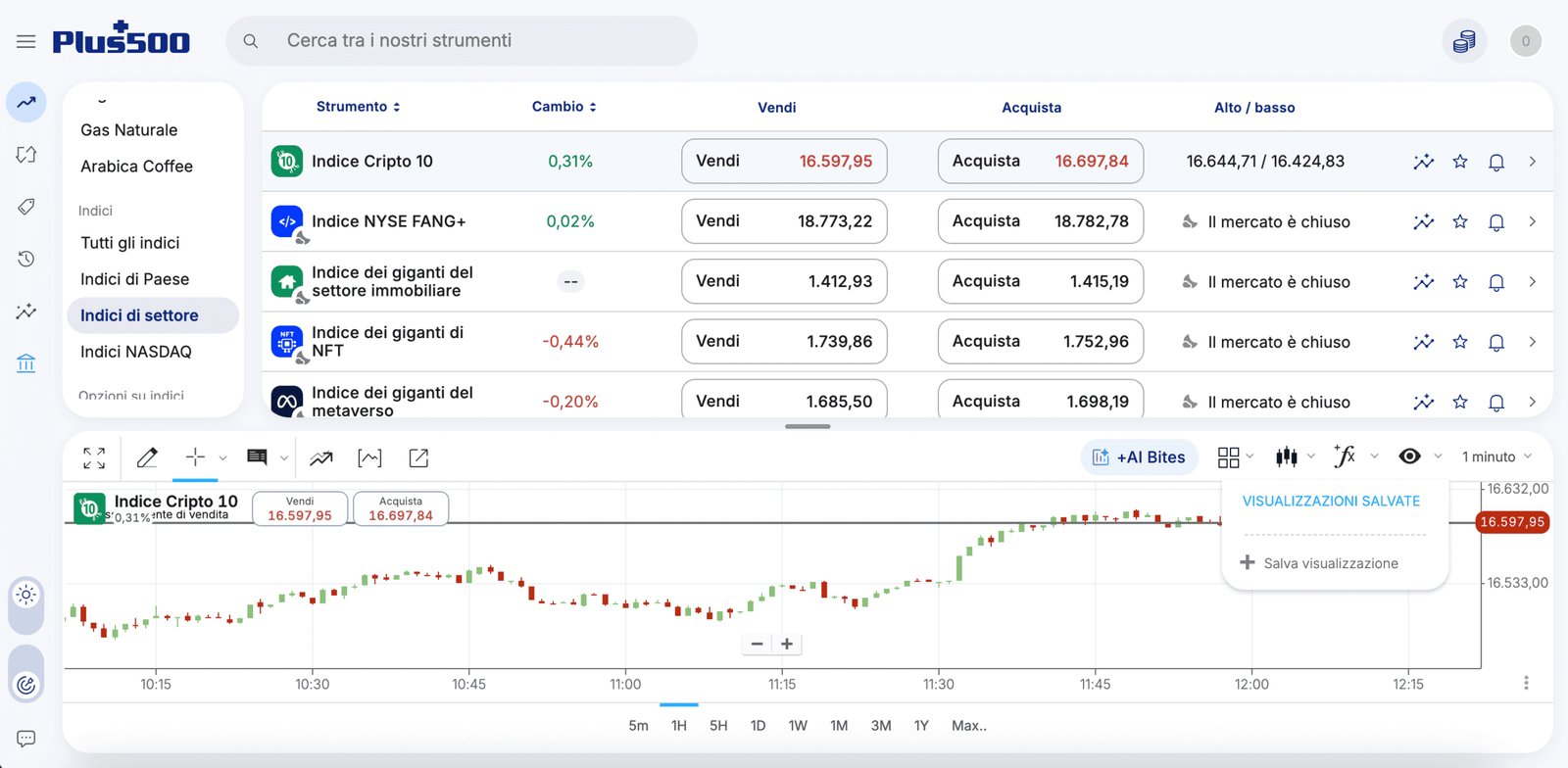Expand details chevron for Indice NYSE FANG+
1568x768 pixels.
(x=1533, y=222)
